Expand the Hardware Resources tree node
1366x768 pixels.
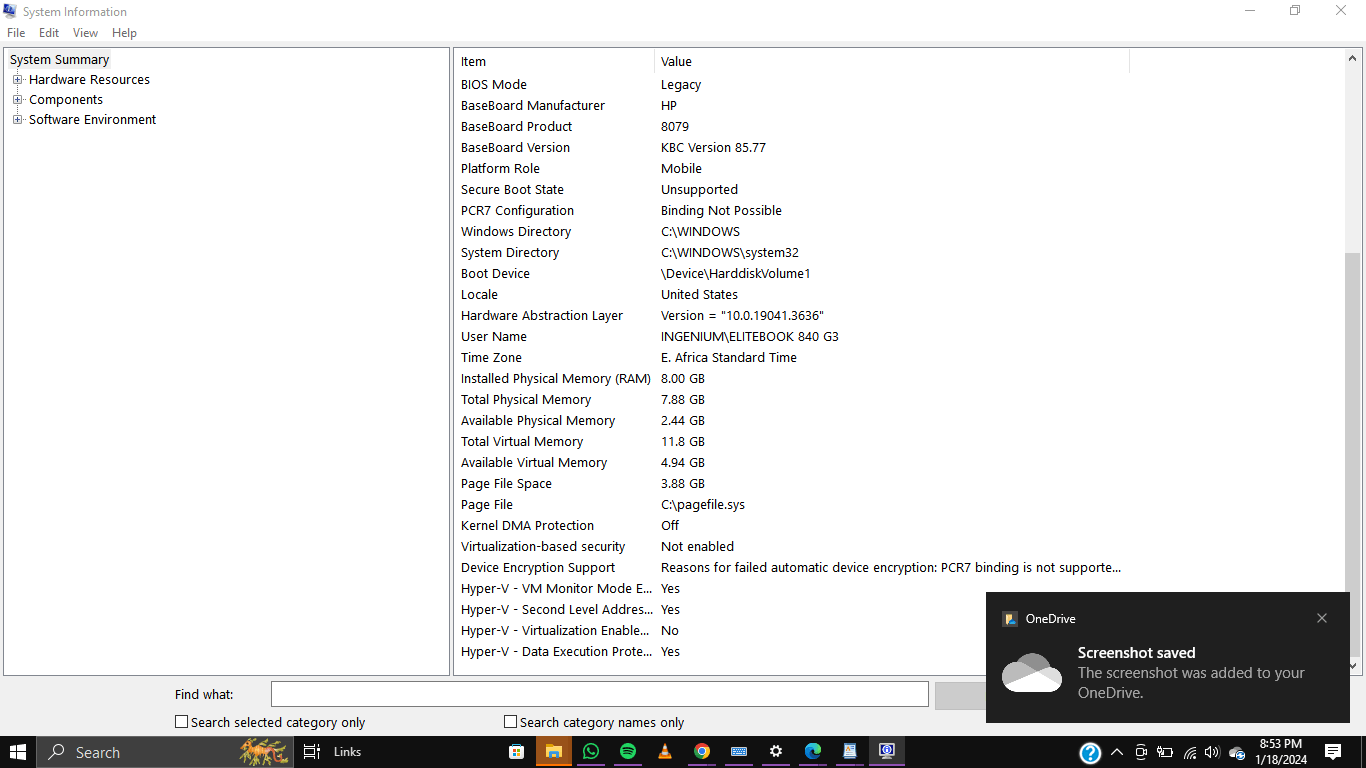tap(17, 80)
